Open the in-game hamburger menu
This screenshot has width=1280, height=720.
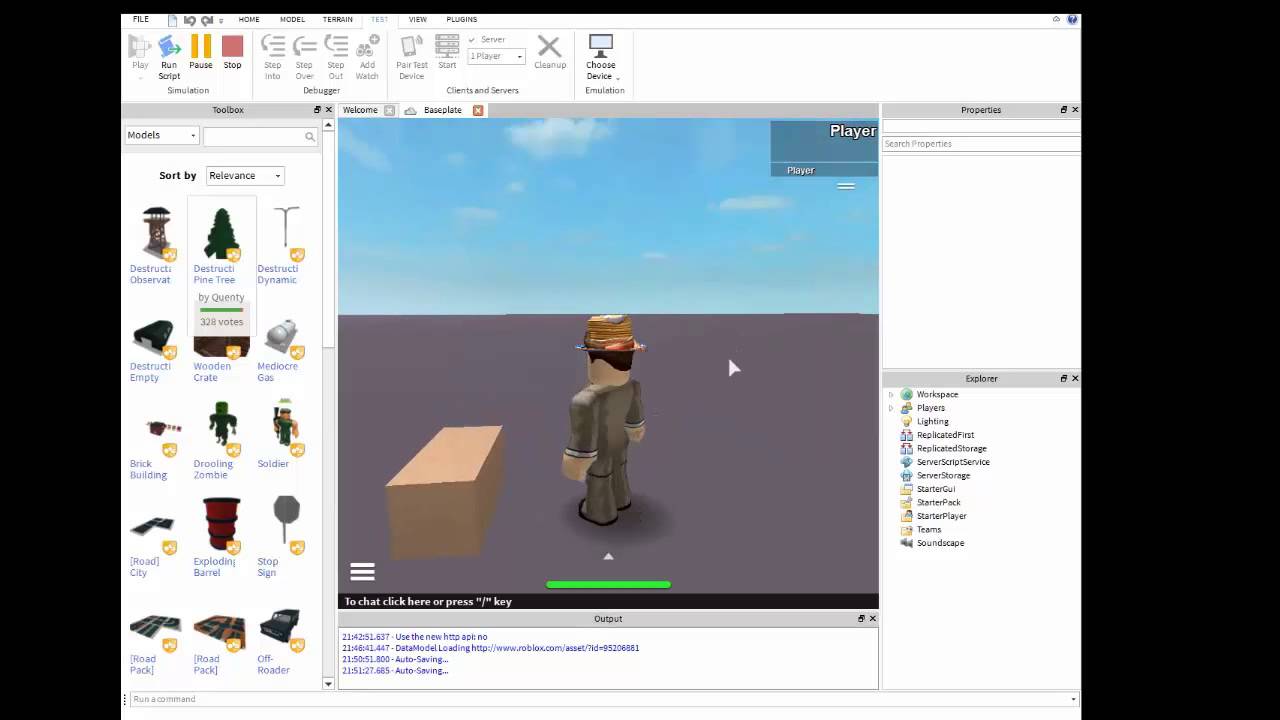point(362,572)
